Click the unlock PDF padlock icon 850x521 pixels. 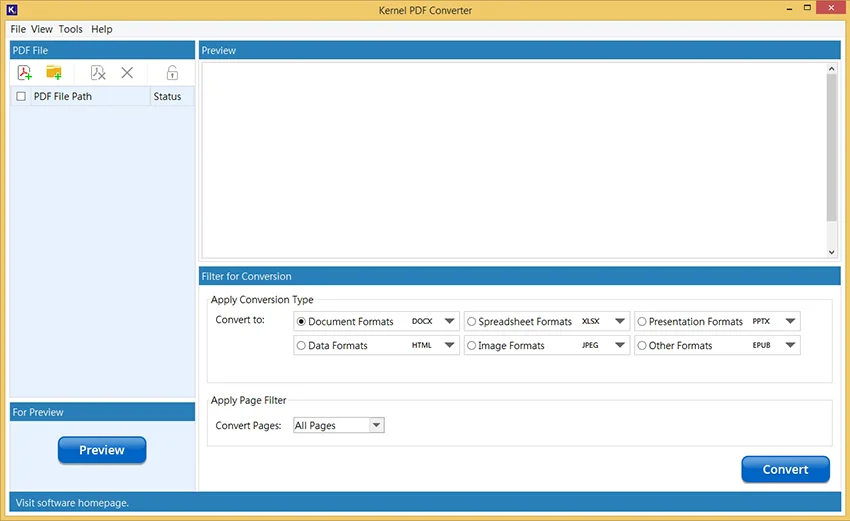172,73
